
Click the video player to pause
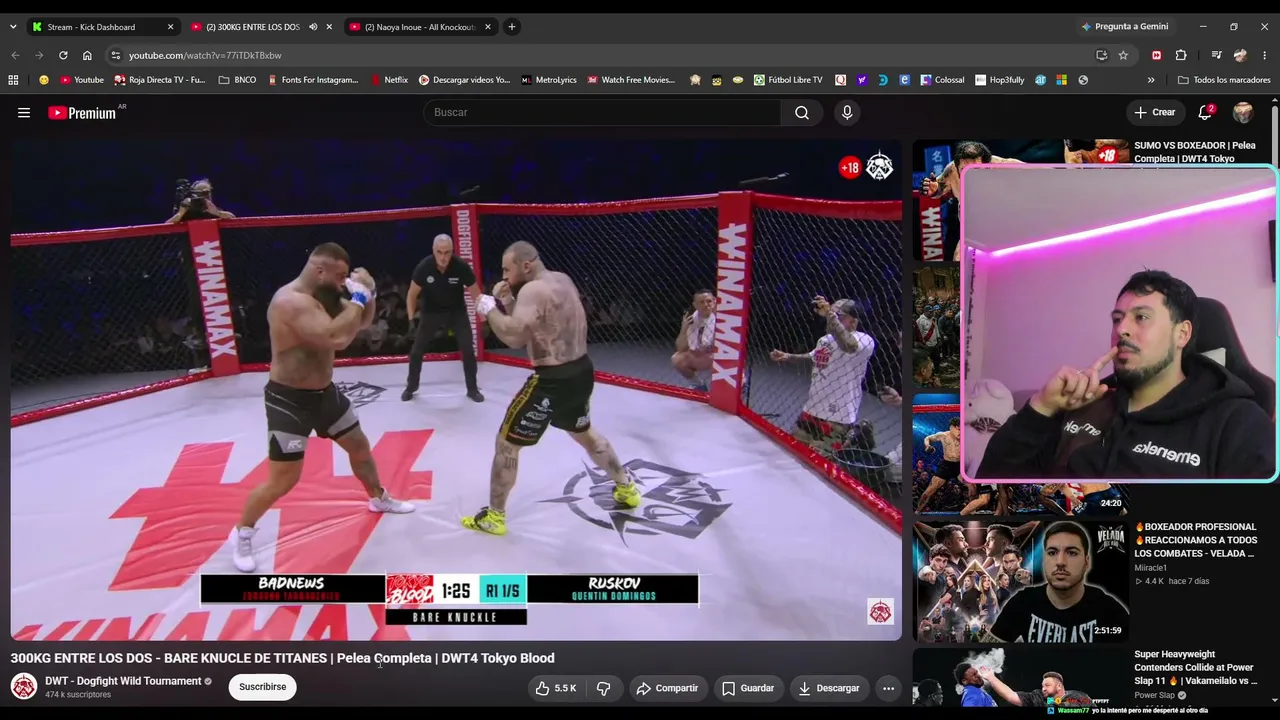coord(456,390)
